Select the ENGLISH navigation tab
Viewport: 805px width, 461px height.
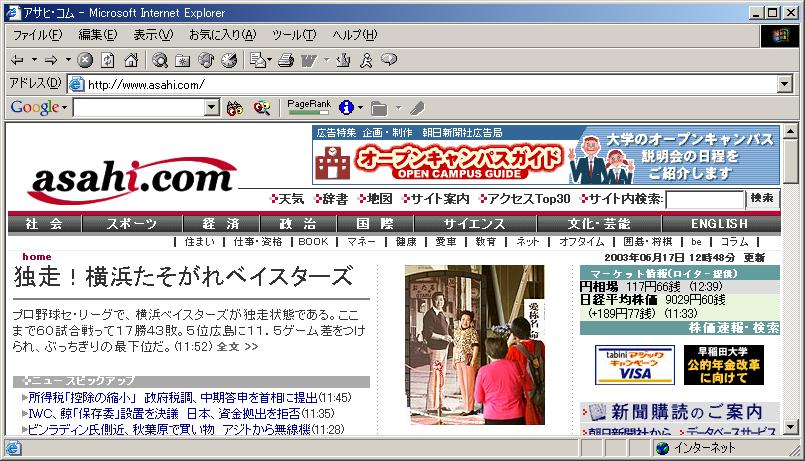[x=720, y=224]
